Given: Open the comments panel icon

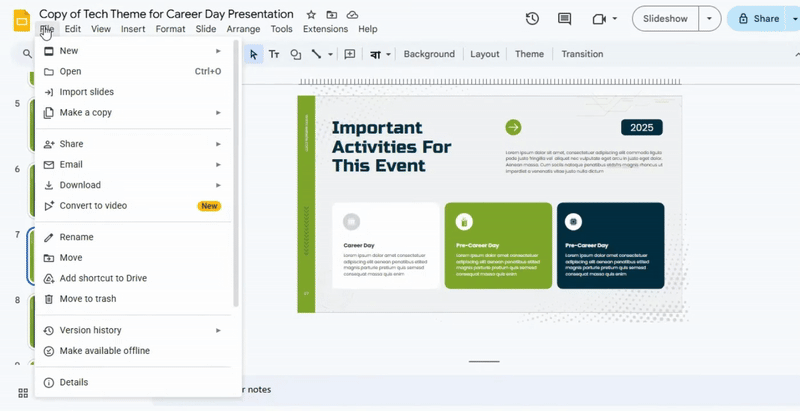Looking at the screenshot, I should click(565, 19).
